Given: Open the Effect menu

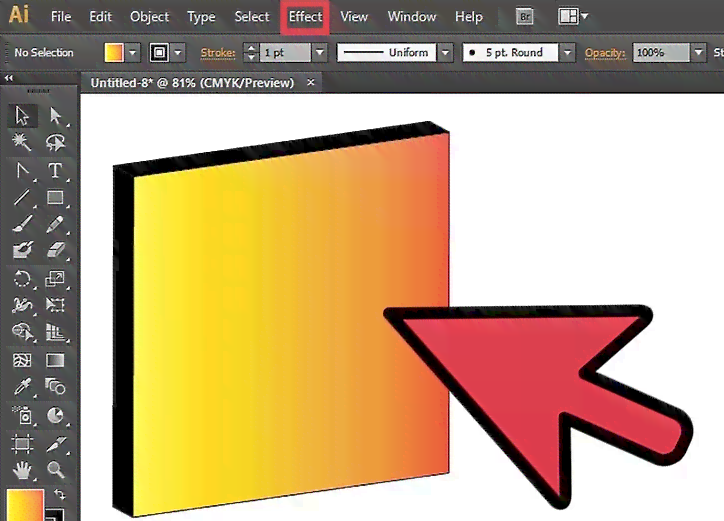Looking at the screenshot, I should click(305, 17).
